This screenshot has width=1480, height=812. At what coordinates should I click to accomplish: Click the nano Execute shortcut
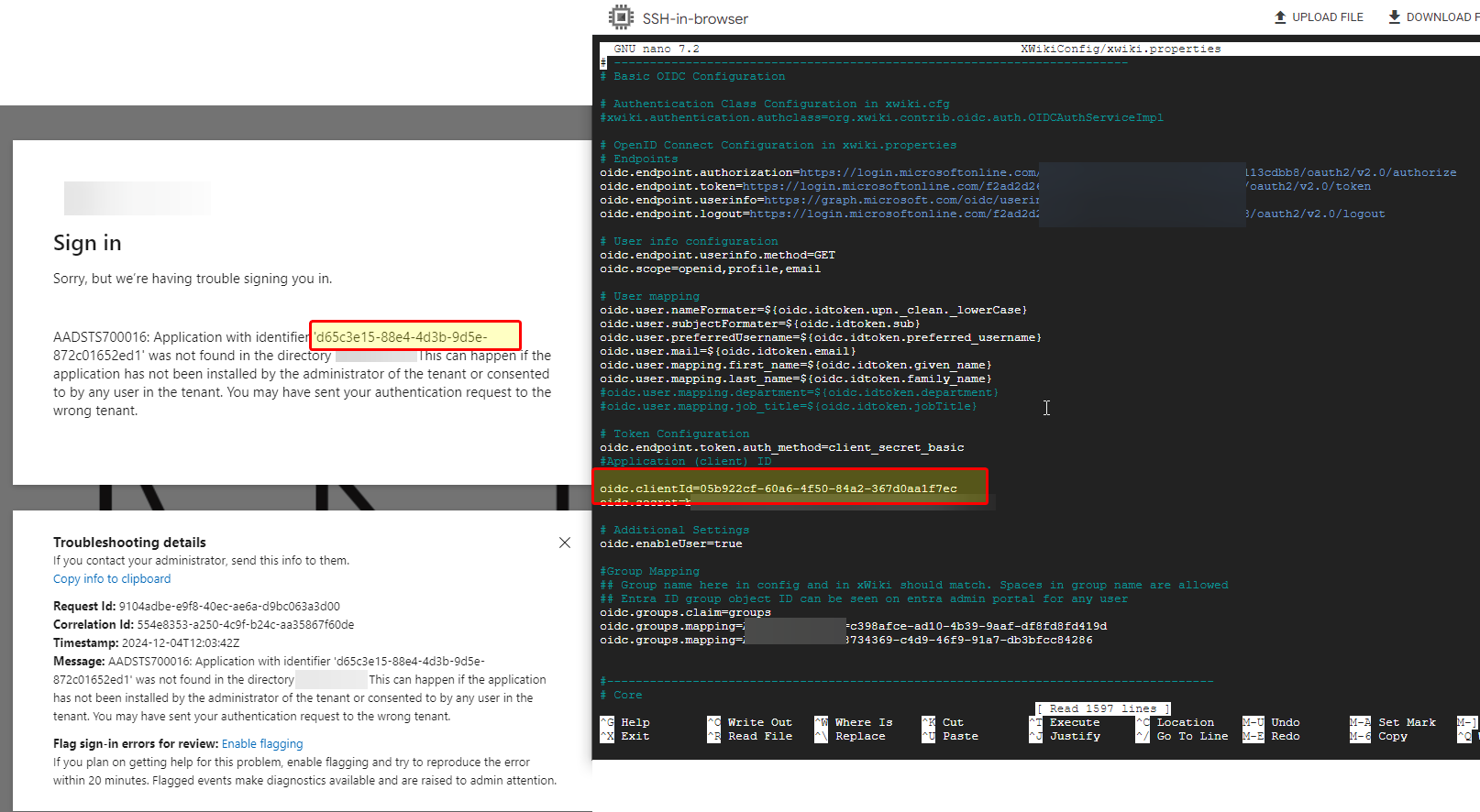(1065, 722)
